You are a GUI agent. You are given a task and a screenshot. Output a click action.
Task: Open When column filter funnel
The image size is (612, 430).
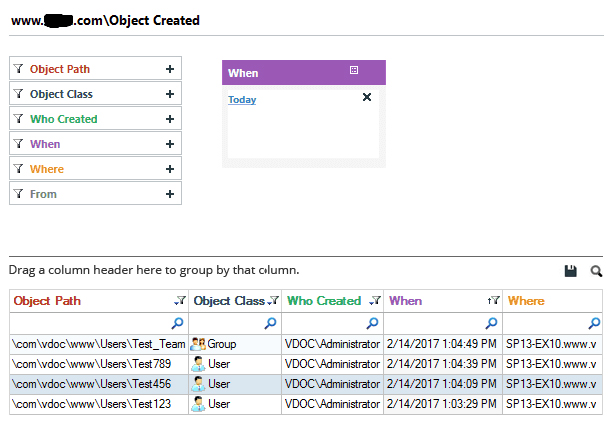coord(494,300)
